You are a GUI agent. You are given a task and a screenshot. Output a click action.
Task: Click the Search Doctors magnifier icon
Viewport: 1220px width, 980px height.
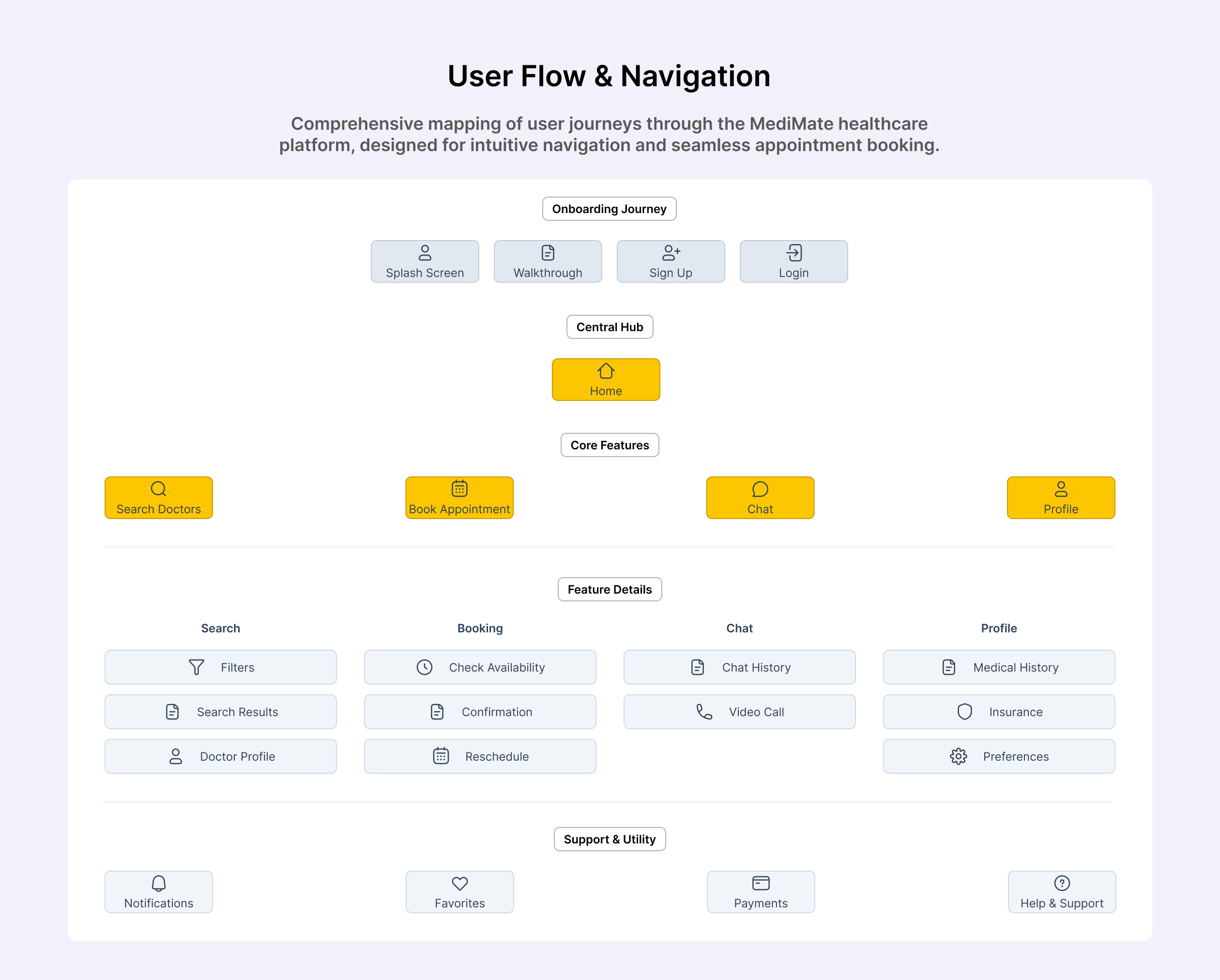coord(158,489)
